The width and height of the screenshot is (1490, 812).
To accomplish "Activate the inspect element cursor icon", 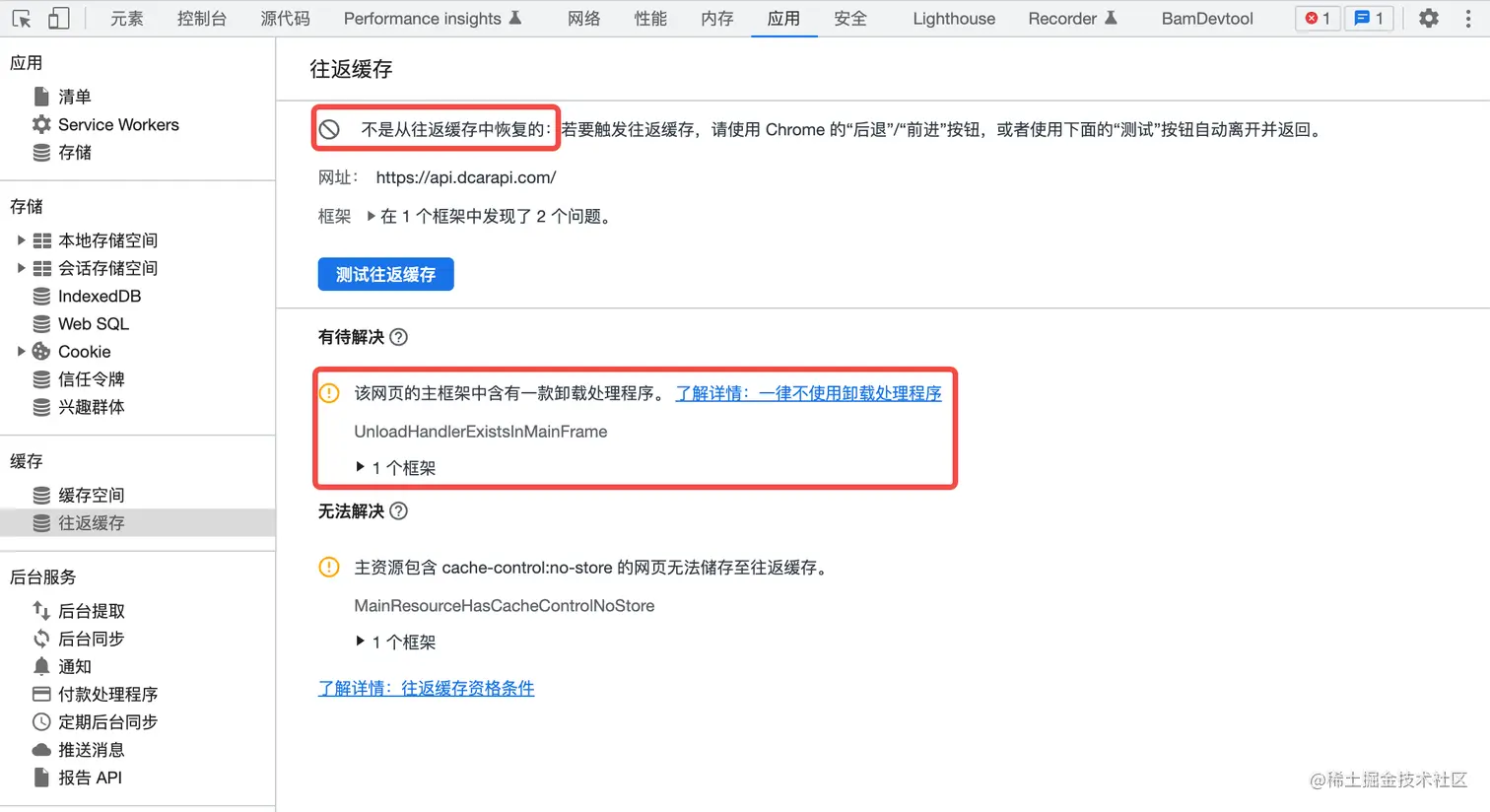I will click(x=22, y=18).
